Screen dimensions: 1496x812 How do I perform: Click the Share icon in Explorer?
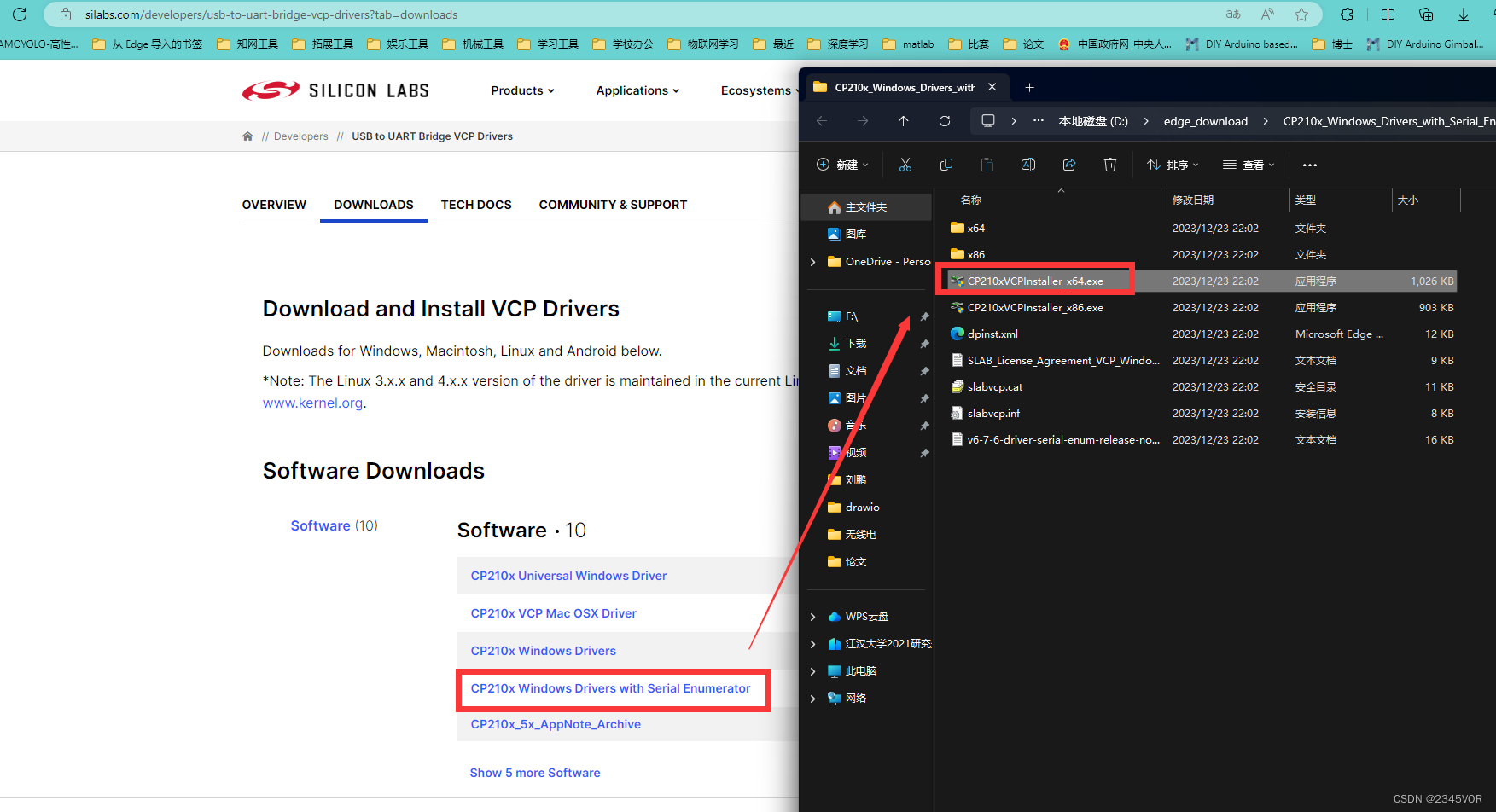1069,165
